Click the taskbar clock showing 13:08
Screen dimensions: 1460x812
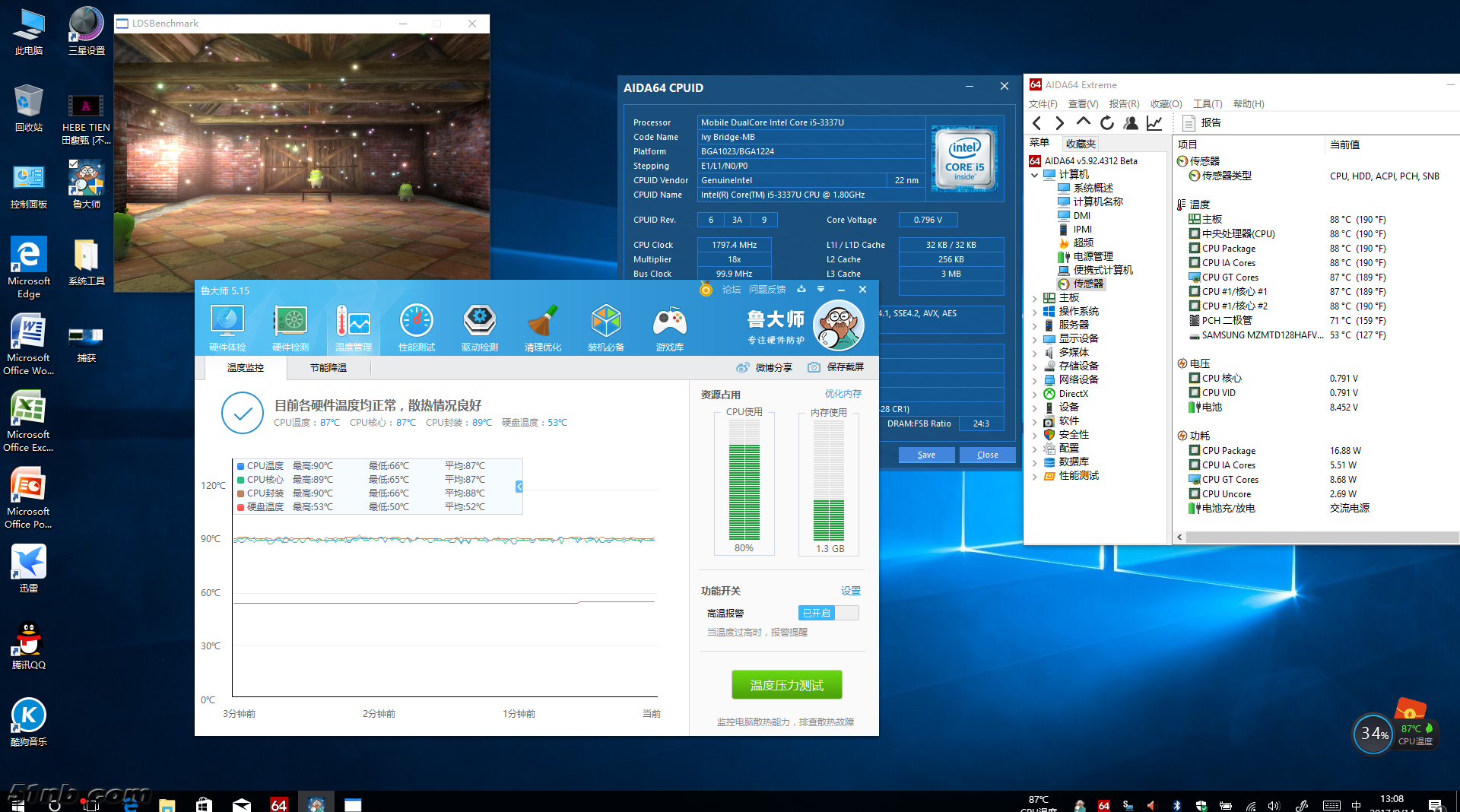(x=1392, y=803)
